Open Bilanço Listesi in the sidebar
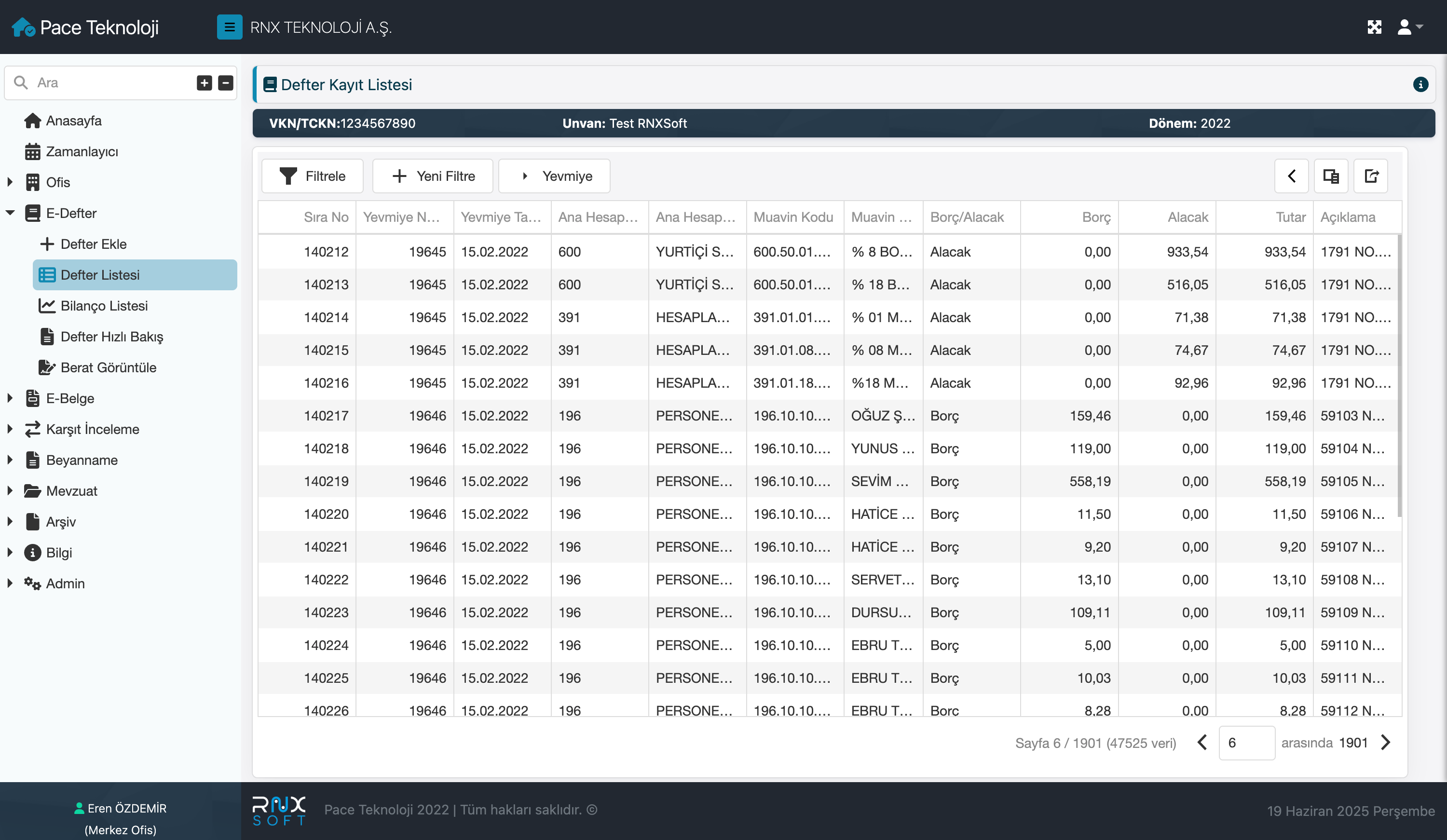Screen dimensions: 1447x840 (x=104, y=305)
